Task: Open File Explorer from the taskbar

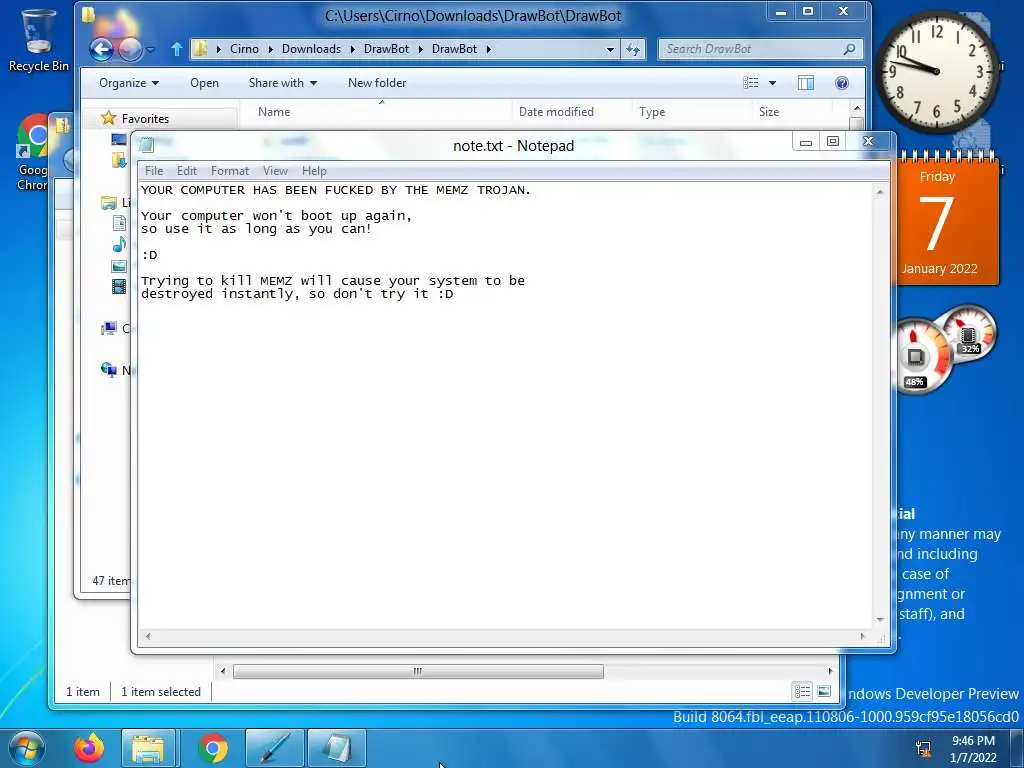Action: point(149,748)
